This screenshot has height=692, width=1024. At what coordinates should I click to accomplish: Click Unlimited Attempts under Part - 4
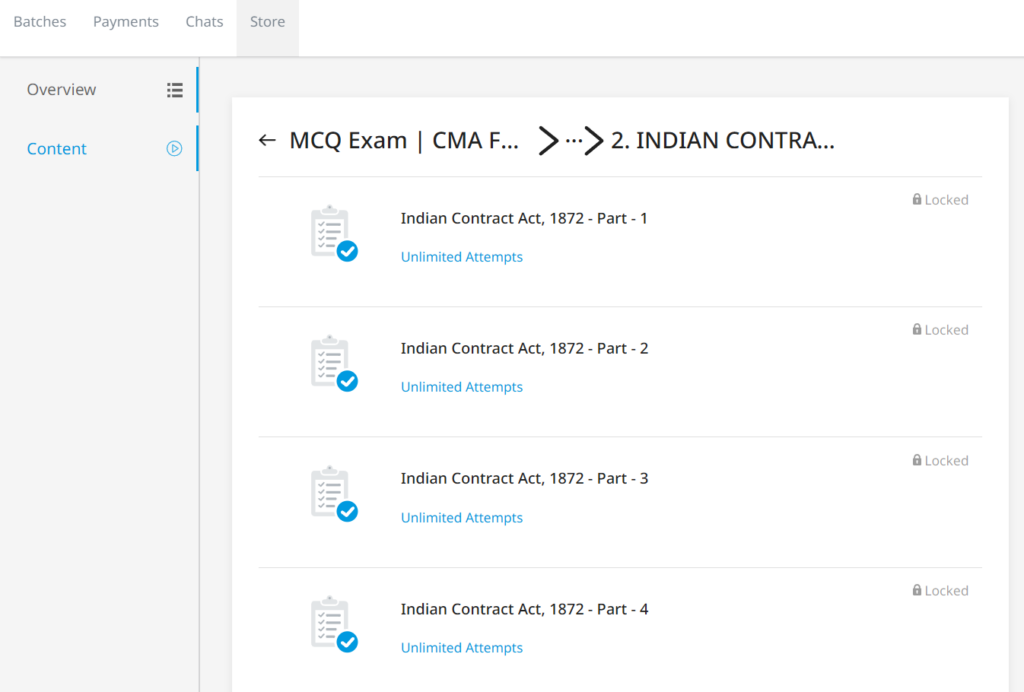pos(462,648)
